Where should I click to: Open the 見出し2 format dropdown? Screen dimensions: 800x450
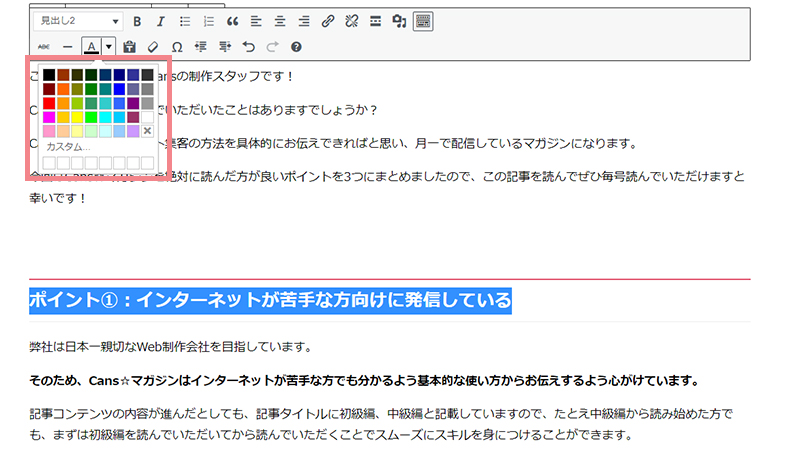click(77, 21)
